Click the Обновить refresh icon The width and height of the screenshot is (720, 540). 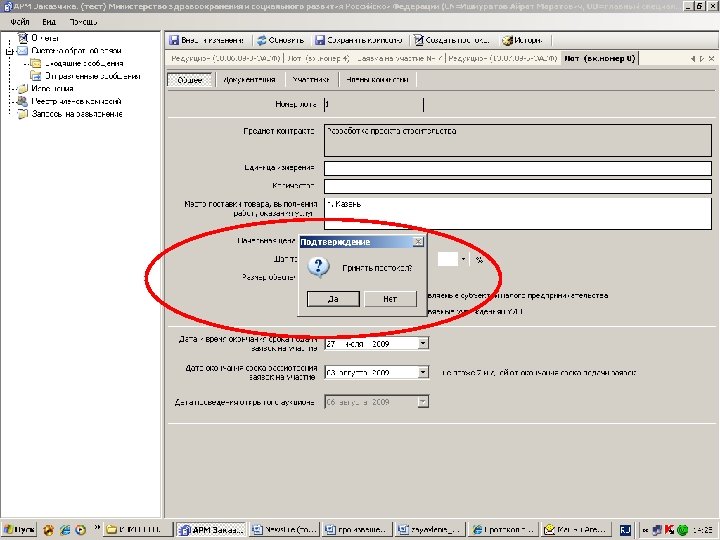click(262, 40)
